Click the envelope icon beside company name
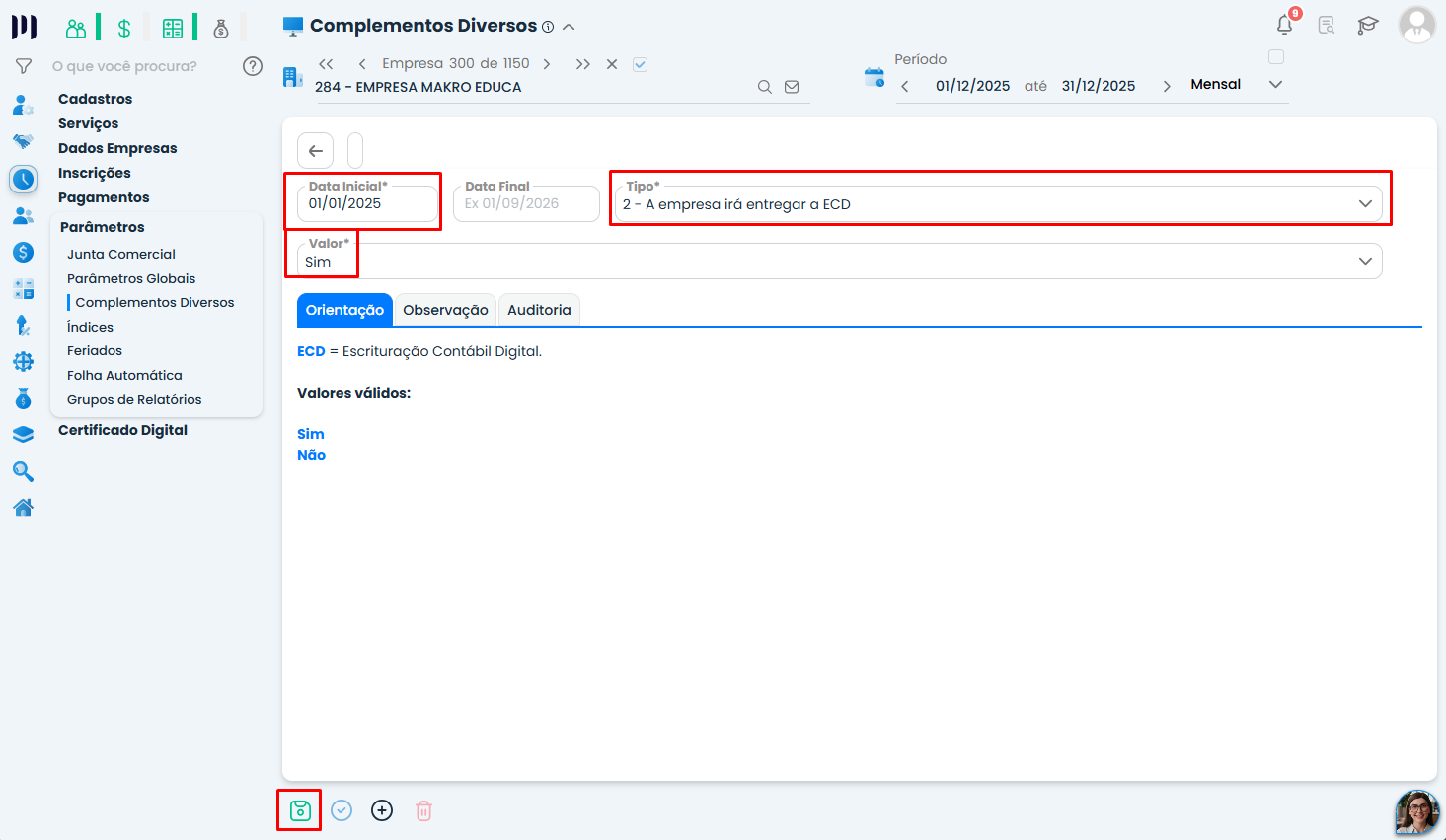The image size is (1446, 840). coord(792,87)
